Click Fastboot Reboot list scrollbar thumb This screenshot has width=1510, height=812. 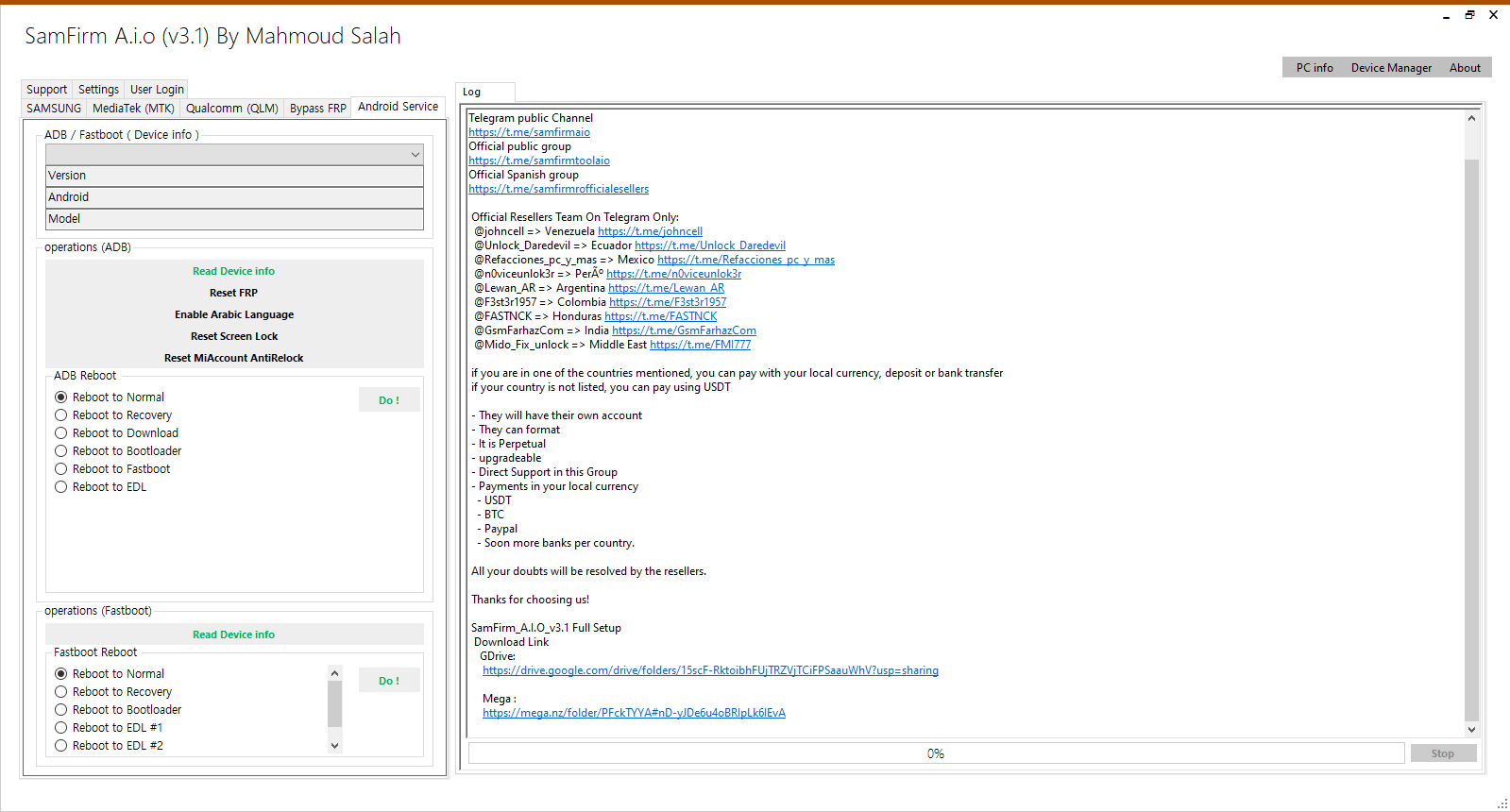point(334,704)
